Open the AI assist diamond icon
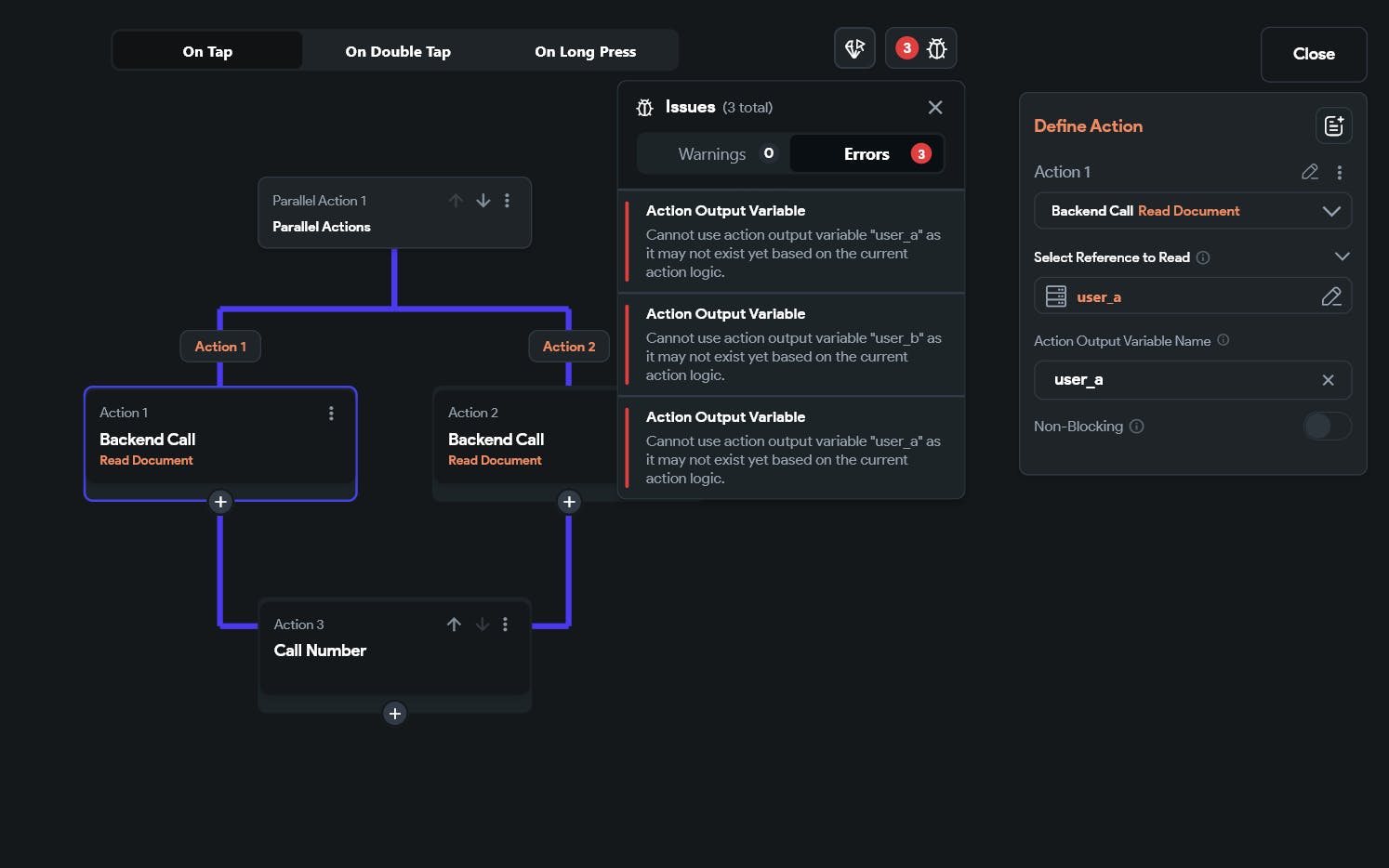The width and height of the screenshot is (1389, 868). click(854, 48)
